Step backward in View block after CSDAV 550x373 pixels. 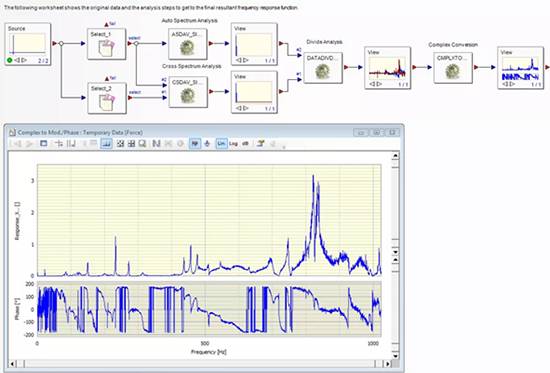click(x=239, y=108)
